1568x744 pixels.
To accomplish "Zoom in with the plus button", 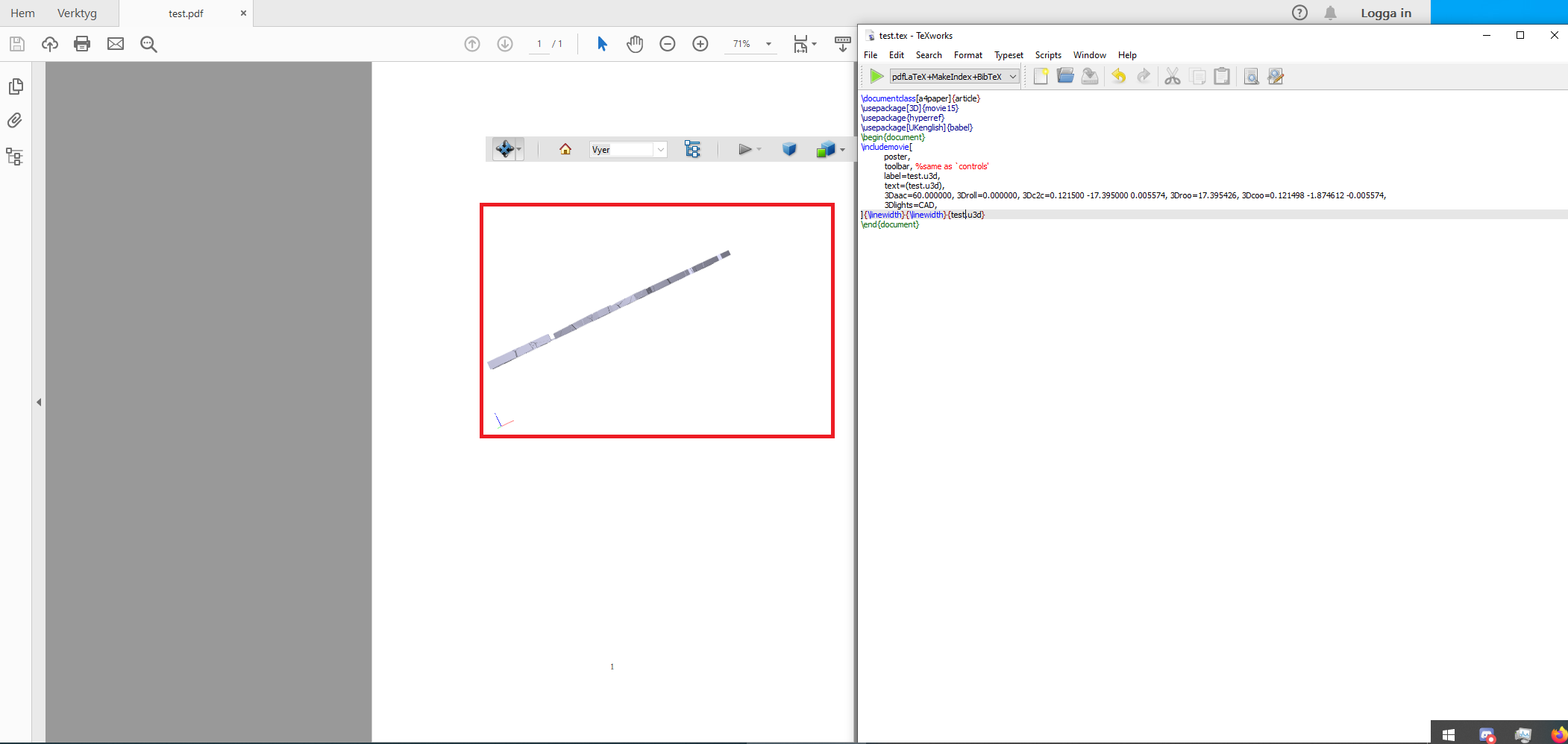I will pos(700,44).
